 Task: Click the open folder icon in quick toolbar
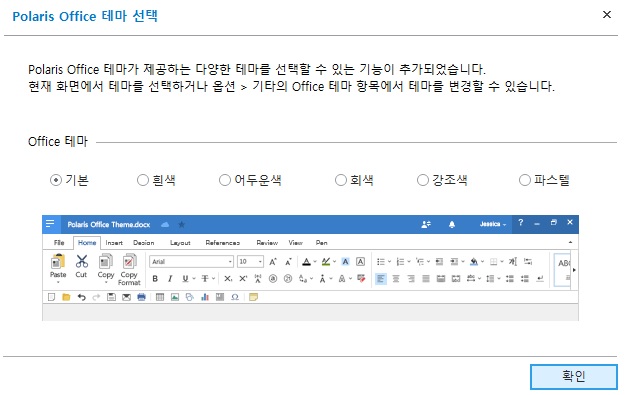[66, 297]
